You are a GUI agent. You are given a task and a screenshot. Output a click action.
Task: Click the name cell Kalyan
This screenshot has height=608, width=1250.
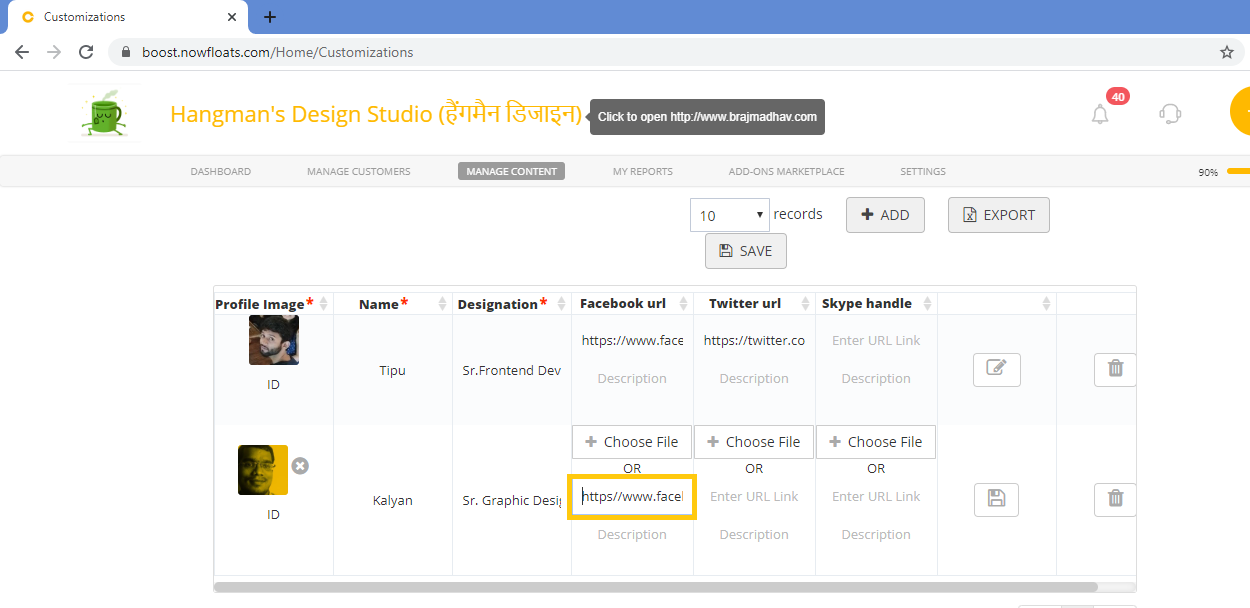(x=392, y=500)
